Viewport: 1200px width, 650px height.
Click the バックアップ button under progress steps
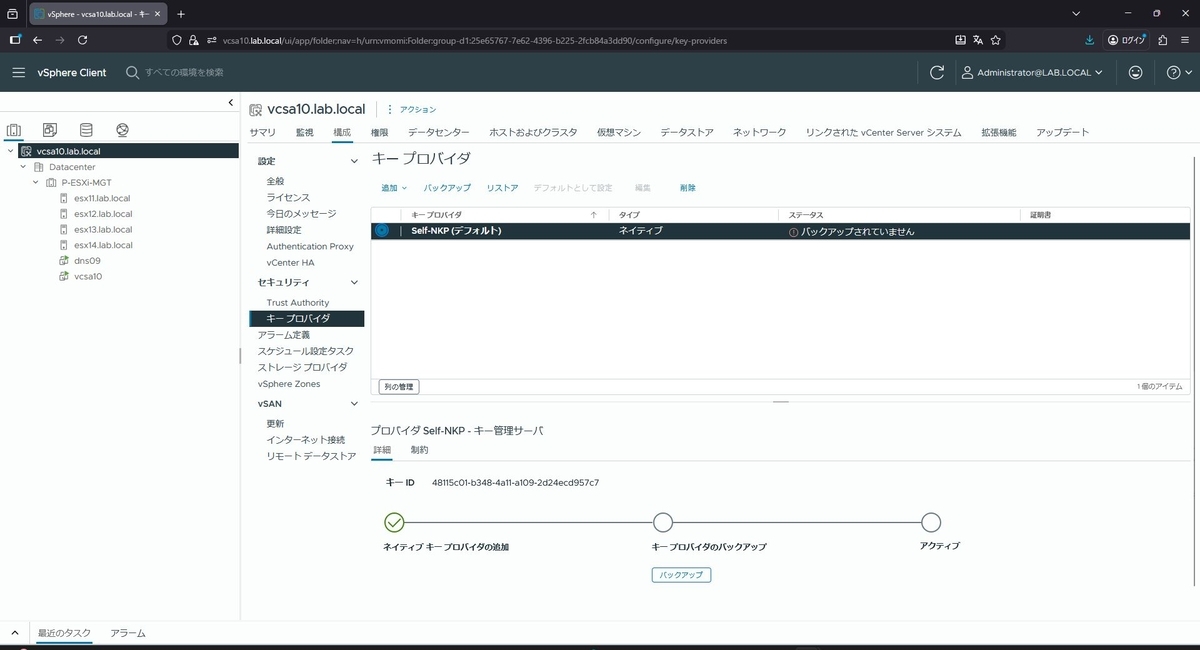pyautogui.click(x=681, y=575)
